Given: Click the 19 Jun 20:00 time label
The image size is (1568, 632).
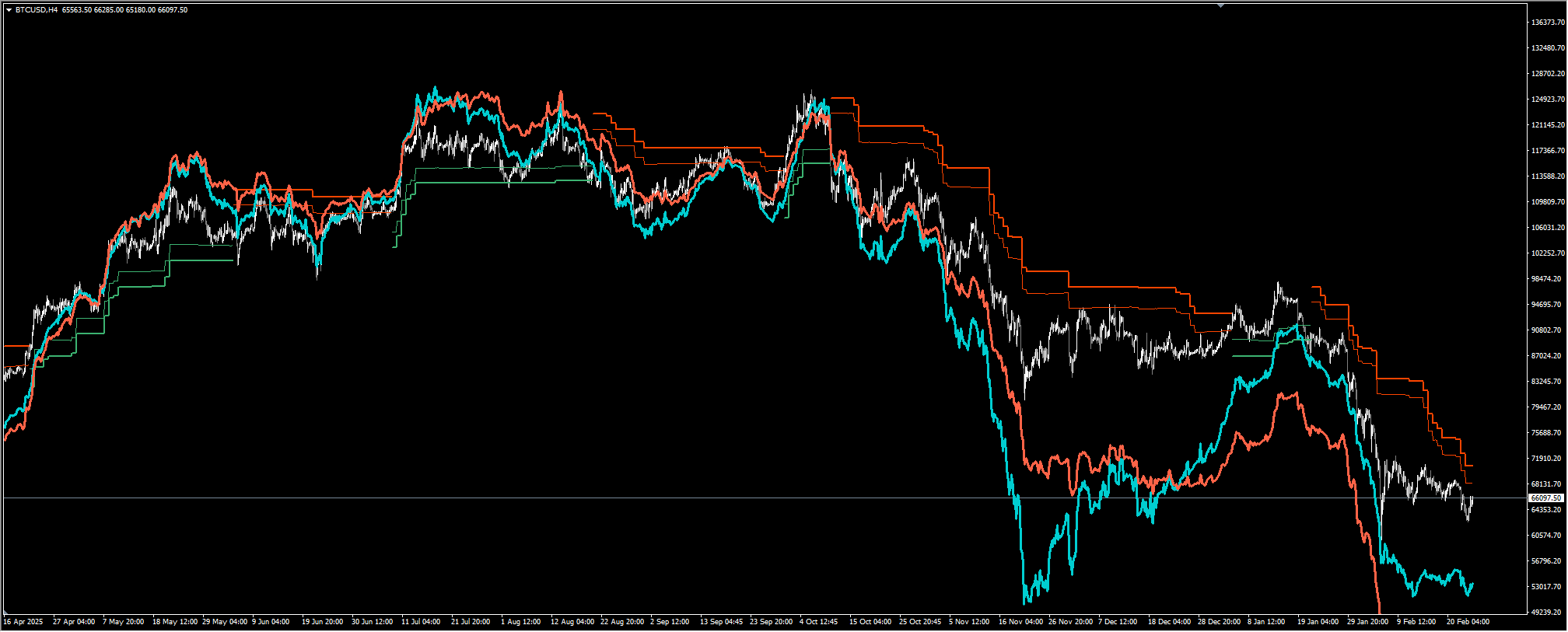Looking at the screenshot, I should [x=322, y=622].
